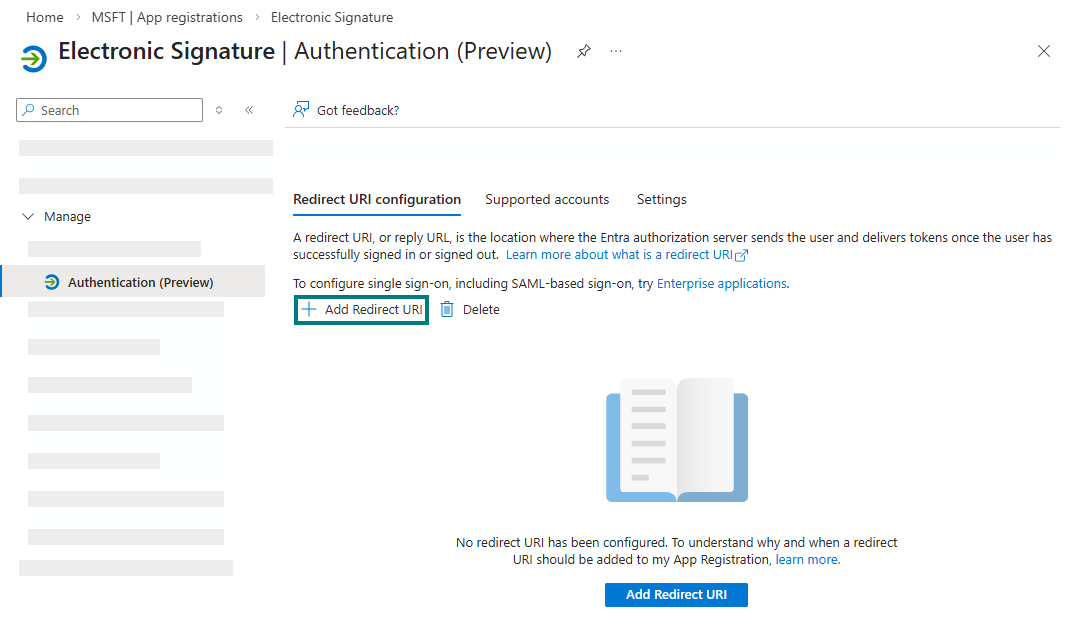Open the ellipsis more options menu in header
This screenshot has height=620, width=1080.
[x=616, y=52]
